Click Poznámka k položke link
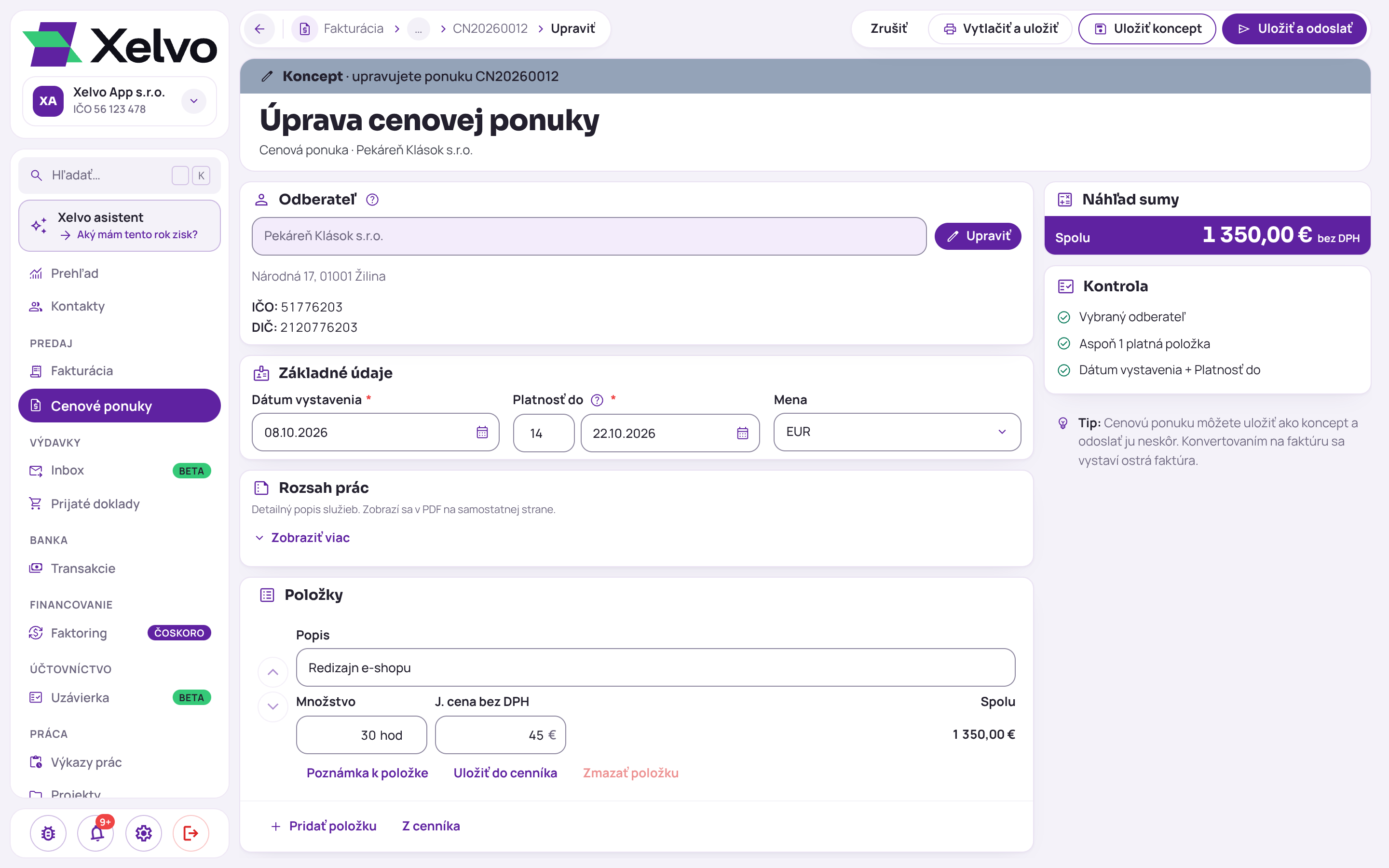 [x=368, y=773]
